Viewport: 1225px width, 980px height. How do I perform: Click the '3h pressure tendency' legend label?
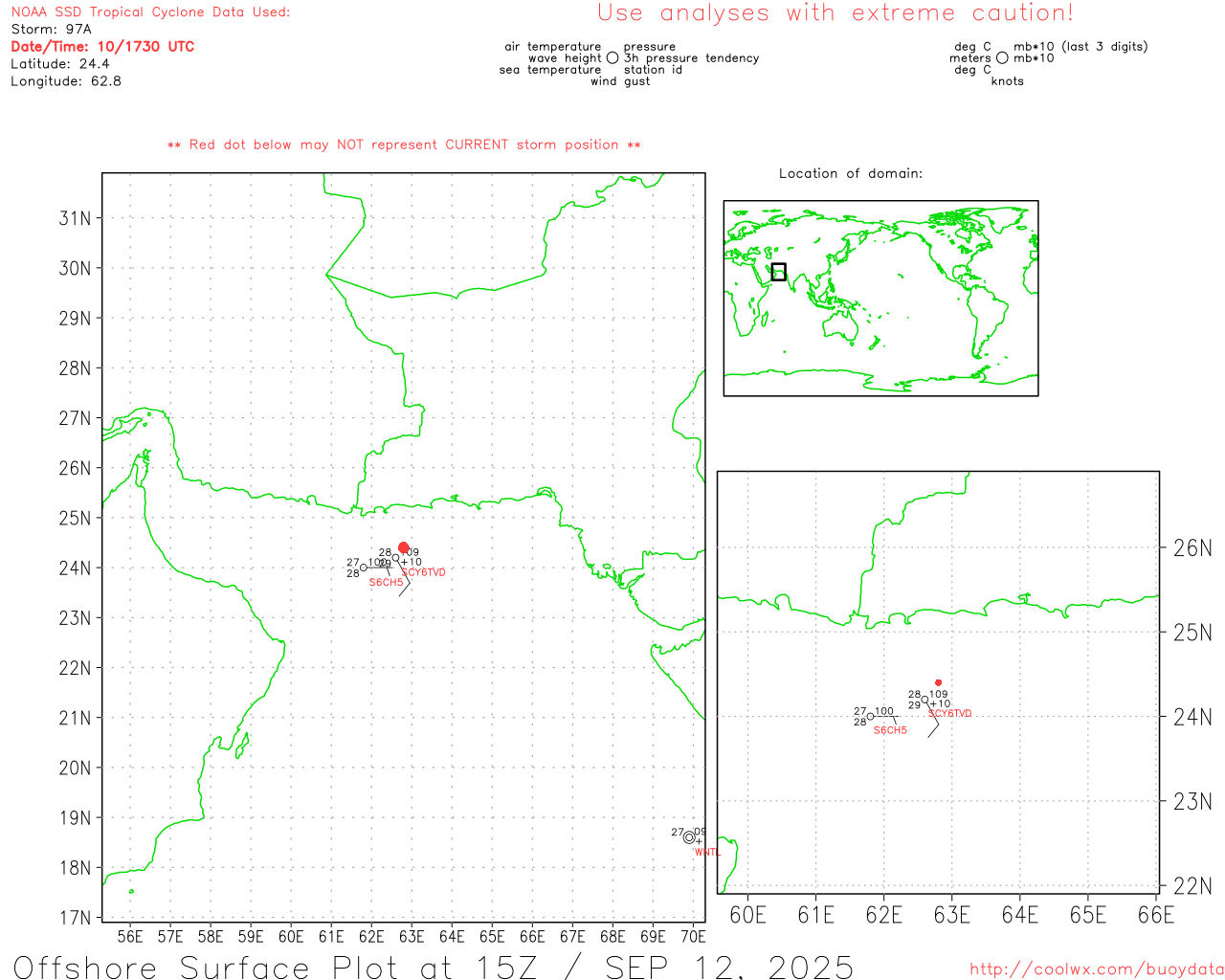coord(692,58)
